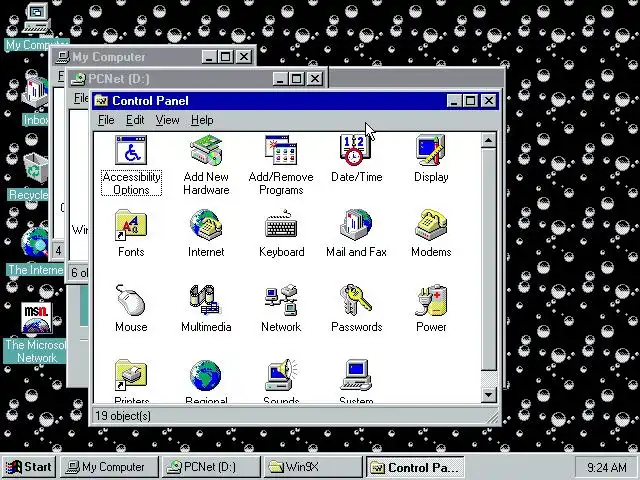Click the My Computer window title bar
640x480 pixels.
tap(153, 57)
